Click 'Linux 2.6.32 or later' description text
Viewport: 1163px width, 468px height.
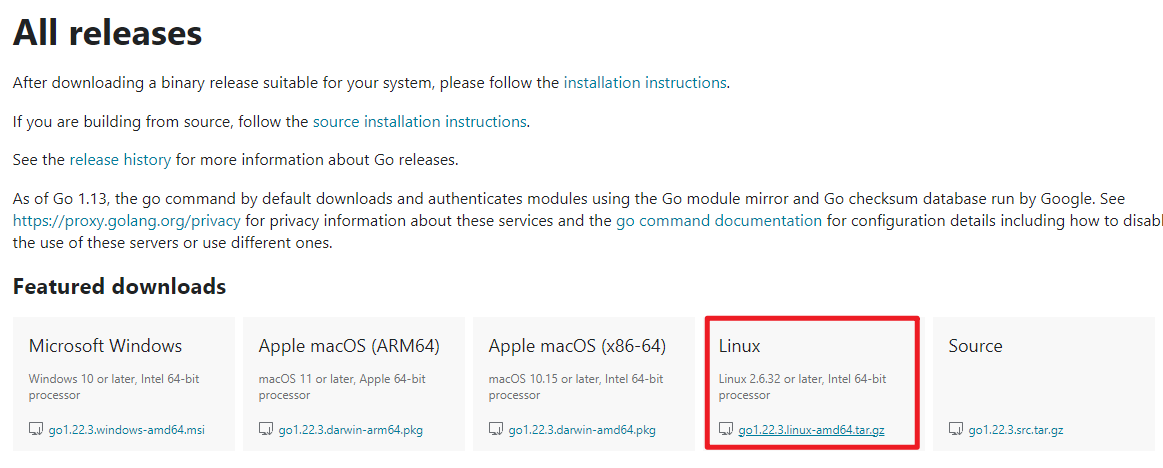(x=802, y=386)
